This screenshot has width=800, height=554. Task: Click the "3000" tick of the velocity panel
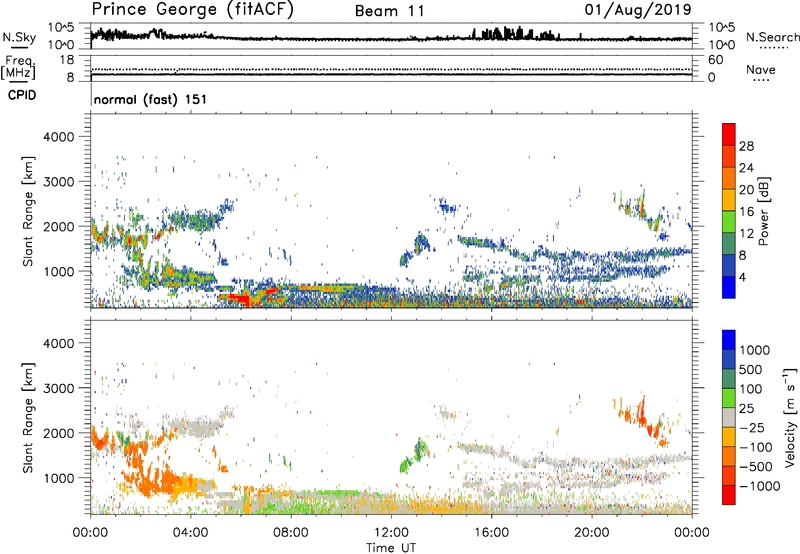58,388
